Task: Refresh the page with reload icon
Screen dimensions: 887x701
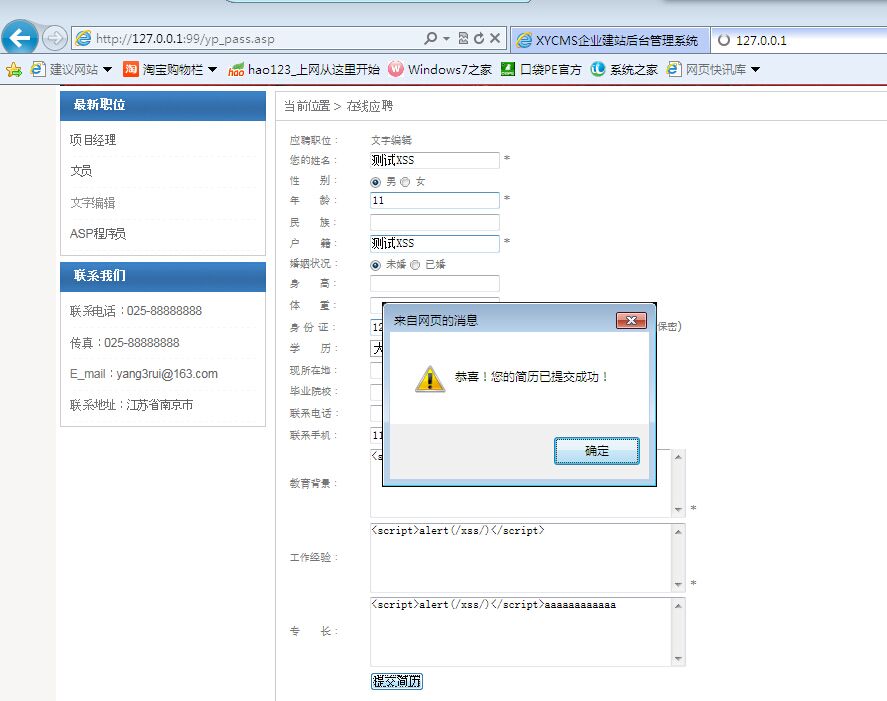Action: (479, 38)
